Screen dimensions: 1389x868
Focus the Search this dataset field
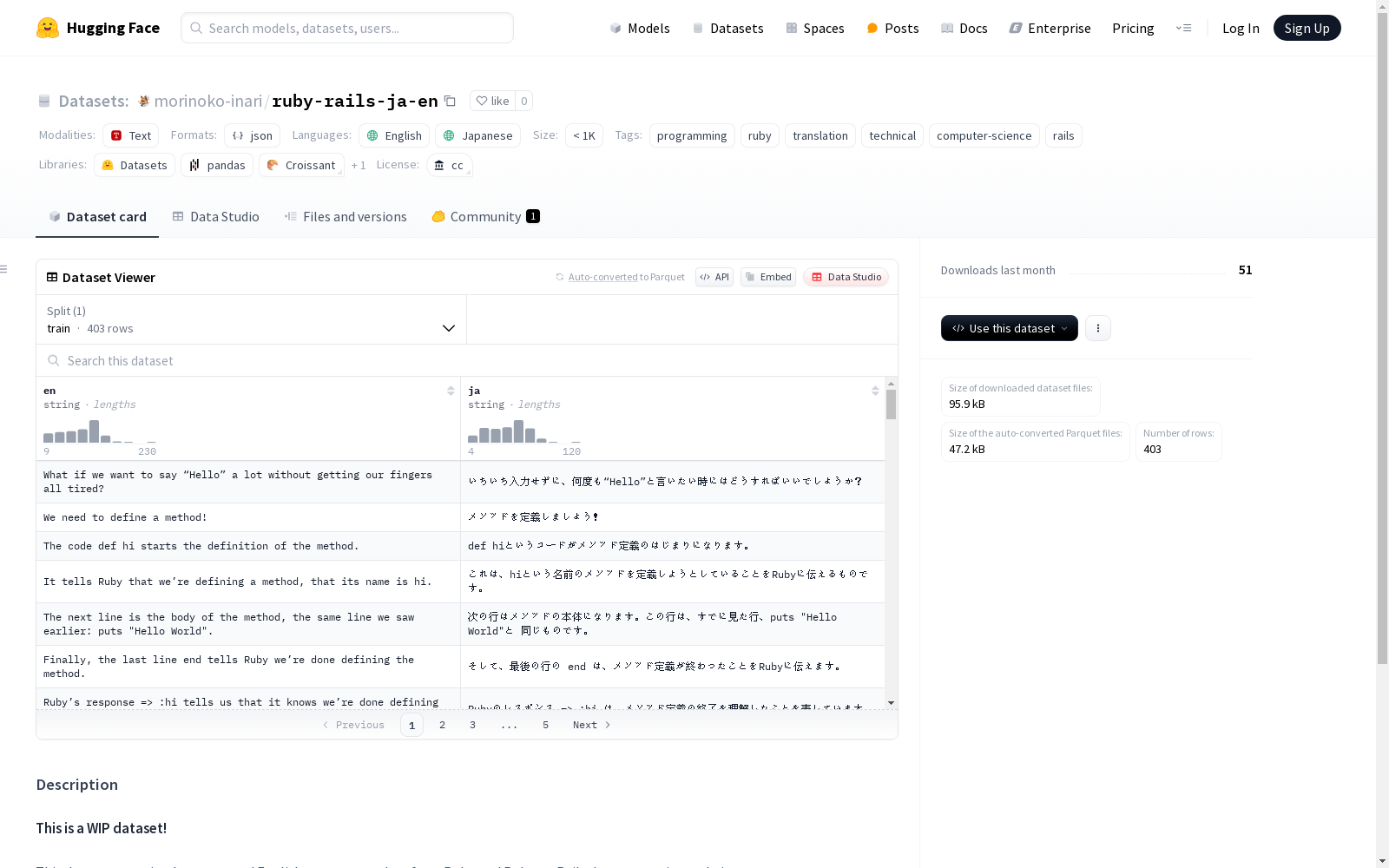pyautogui.click(x=467, y=360)
